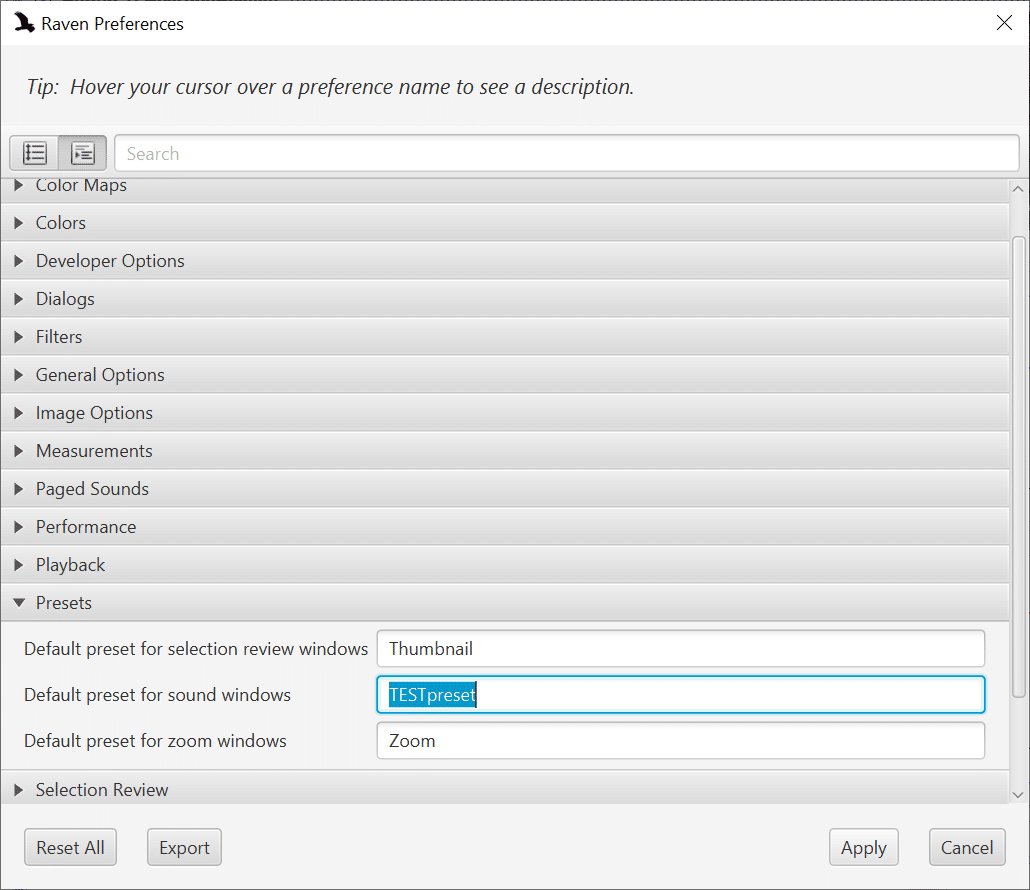1030x890 pixels.
Task: Click the Raven bird logo icon
Action: 24,23
